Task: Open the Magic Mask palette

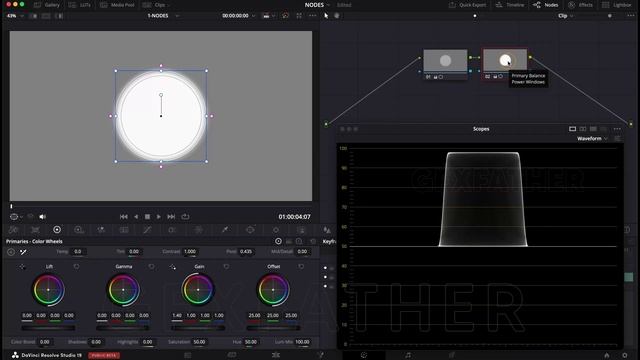Action: [301, 230]
